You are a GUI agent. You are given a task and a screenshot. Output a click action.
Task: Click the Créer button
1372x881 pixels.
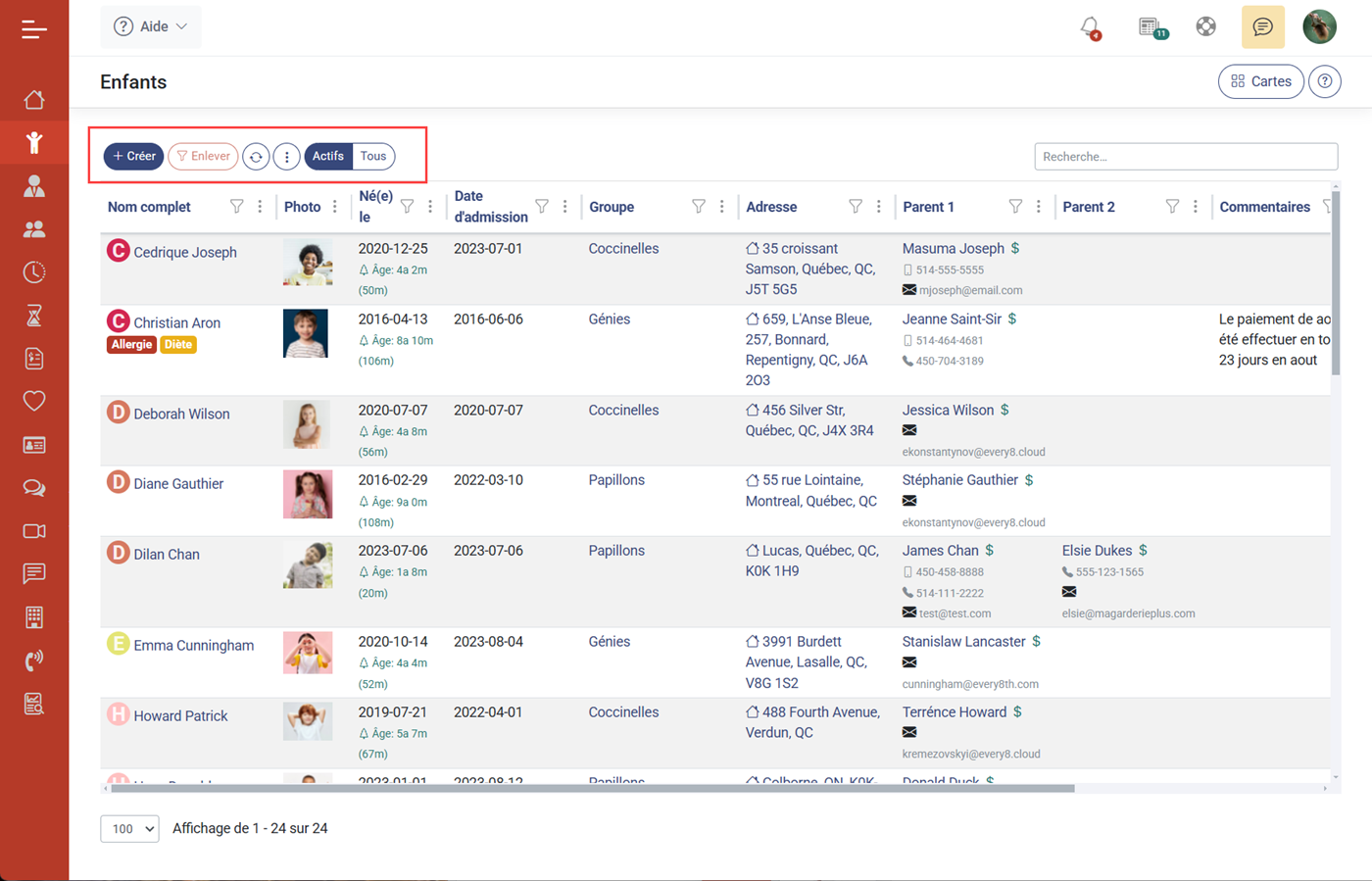133,156
